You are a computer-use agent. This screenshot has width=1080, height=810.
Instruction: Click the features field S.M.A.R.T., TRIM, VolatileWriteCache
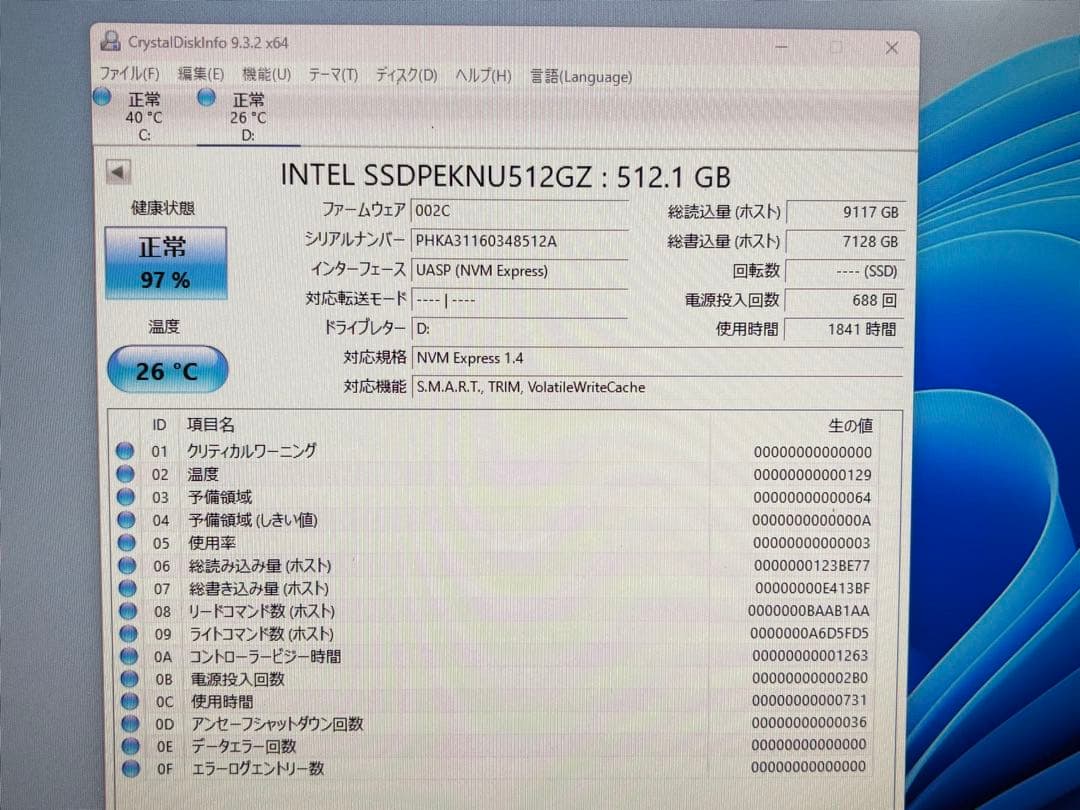click(x=657, y=387)
